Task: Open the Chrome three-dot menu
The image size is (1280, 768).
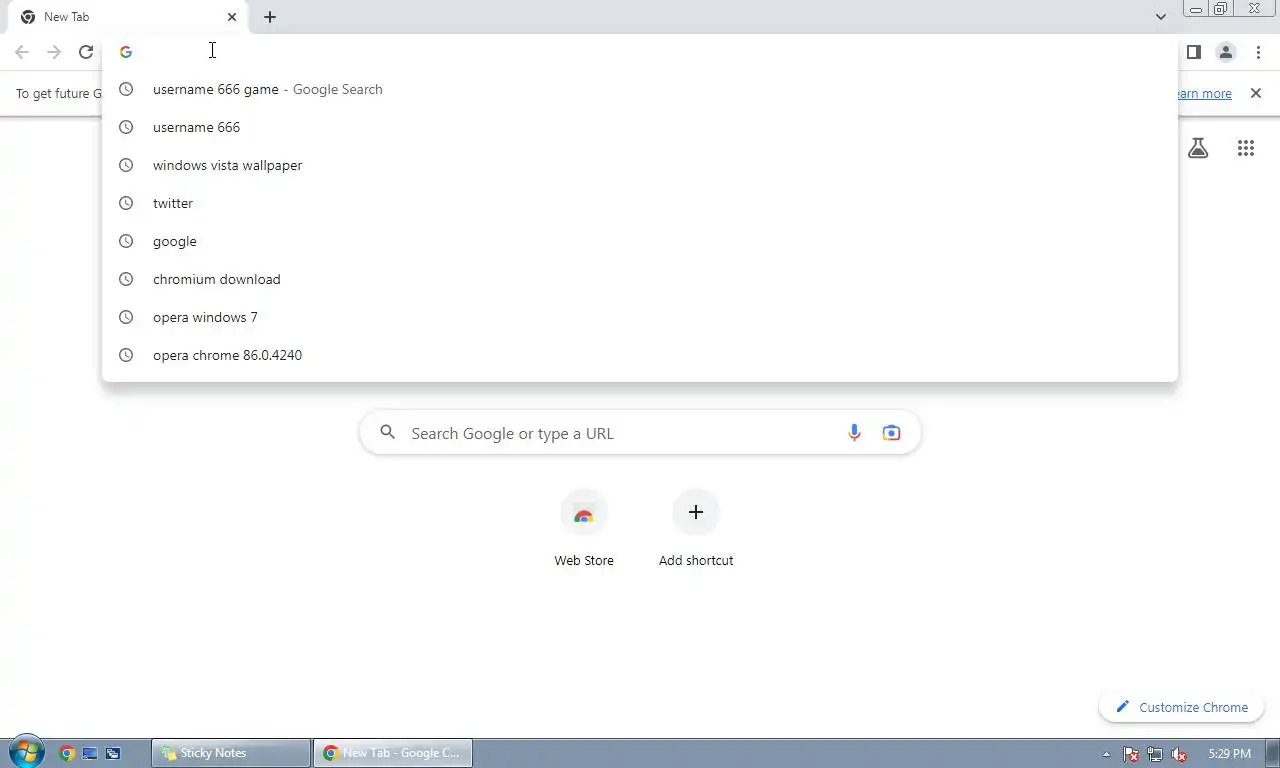Action: click(x=1259, y=52)
